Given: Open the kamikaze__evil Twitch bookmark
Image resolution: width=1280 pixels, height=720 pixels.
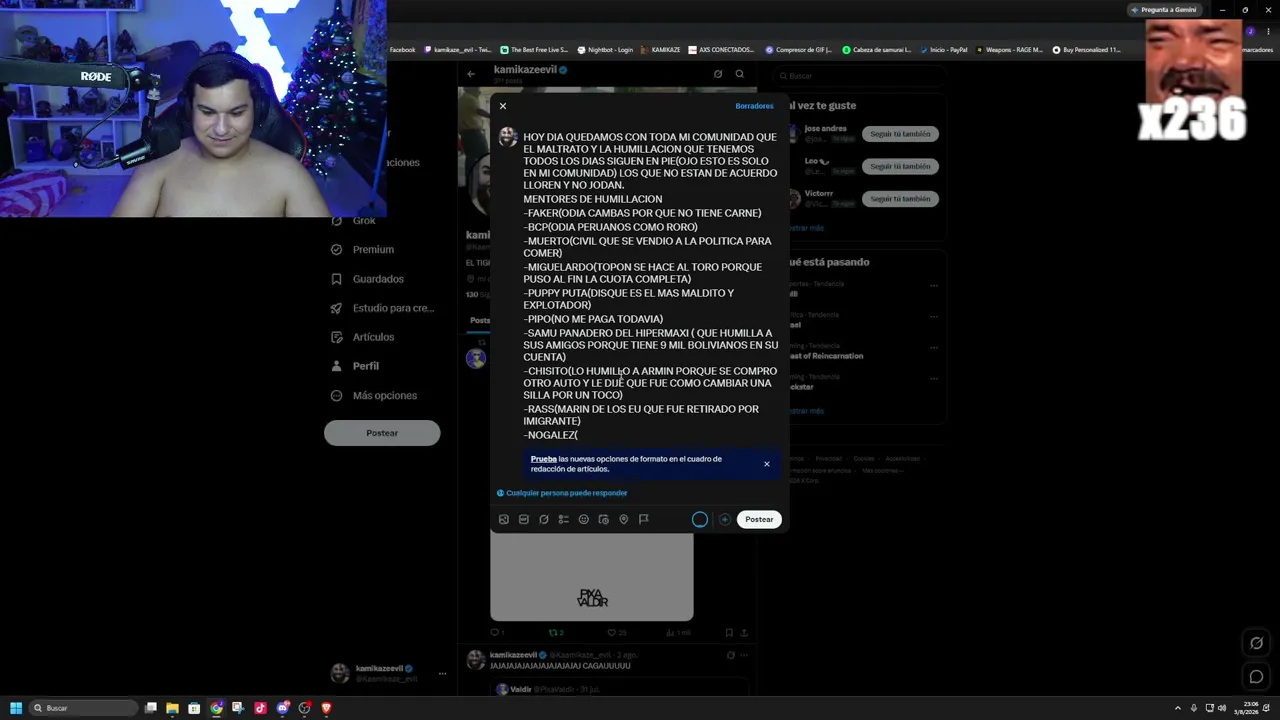Looking at the screenshot, I should [x=458, y=50].
